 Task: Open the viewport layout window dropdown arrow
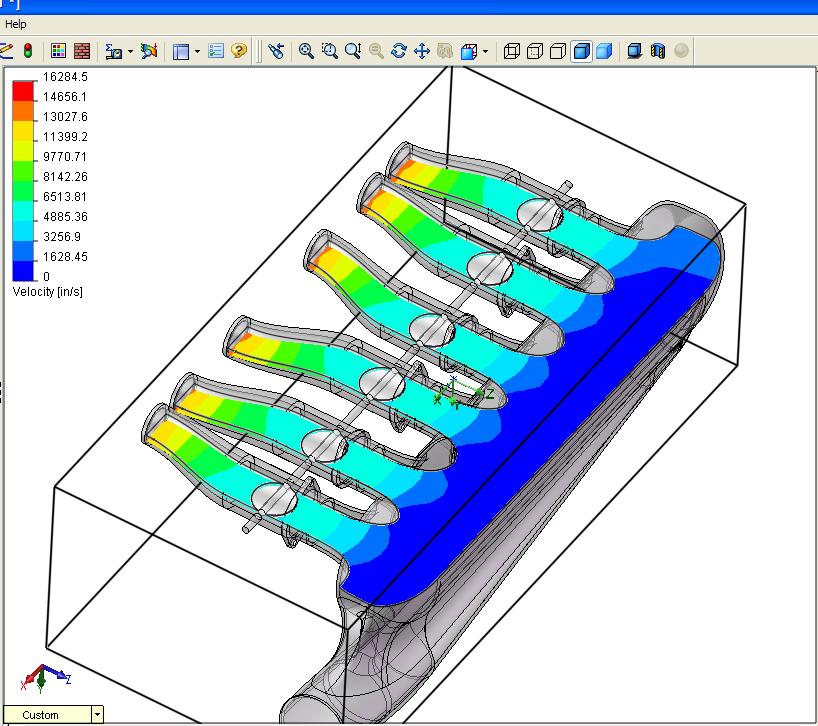click(x=197, y=50)
